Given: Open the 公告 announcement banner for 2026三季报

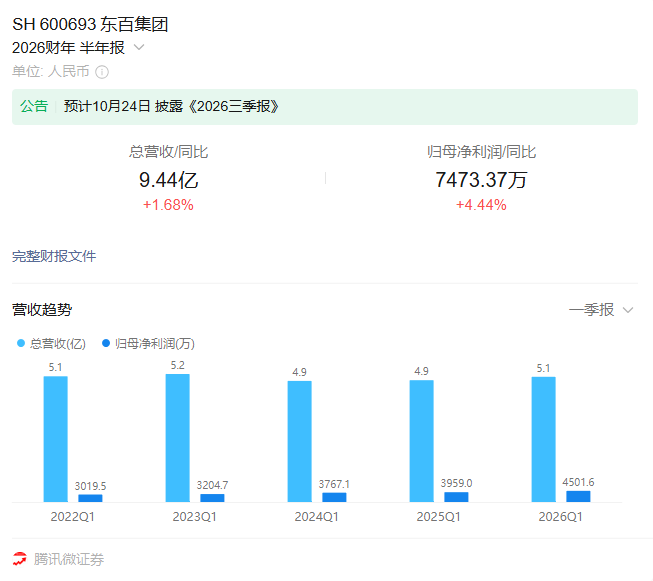Looking at the screenshot, I should [325, 107].
